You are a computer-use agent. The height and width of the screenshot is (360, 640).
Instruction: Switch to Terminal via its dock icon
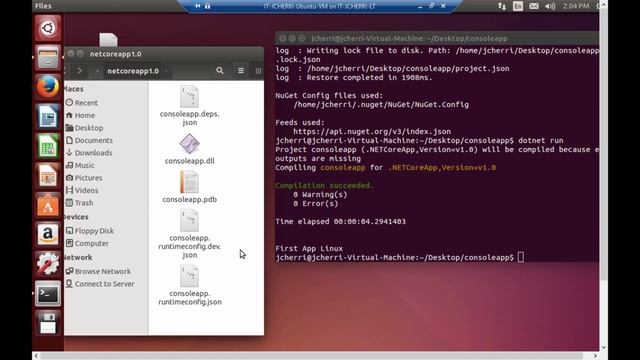pyautogui.click(x=48, y=293)
